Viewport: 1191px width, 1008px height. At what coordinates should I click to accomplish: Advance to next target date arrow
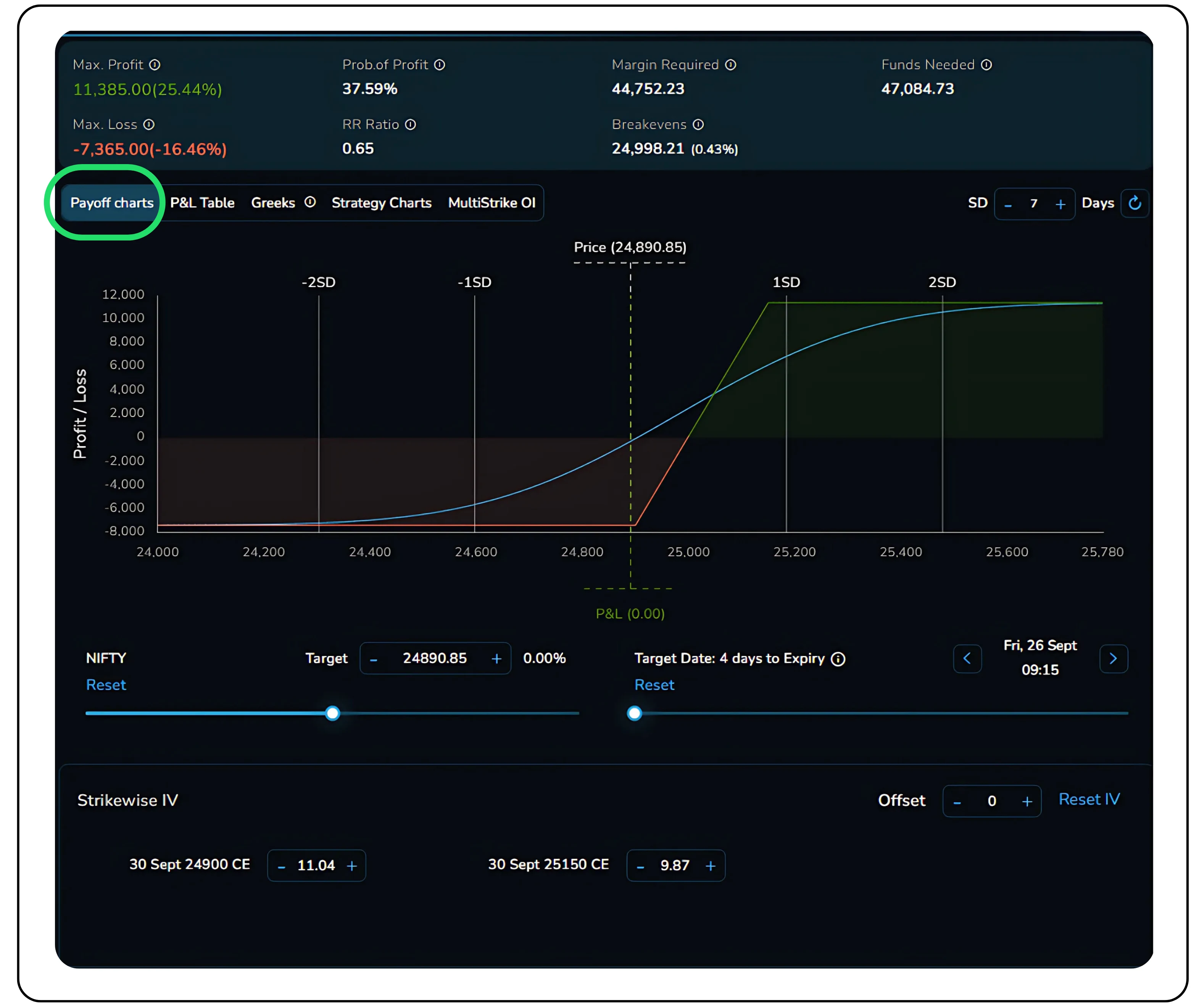click(1113, 659)
